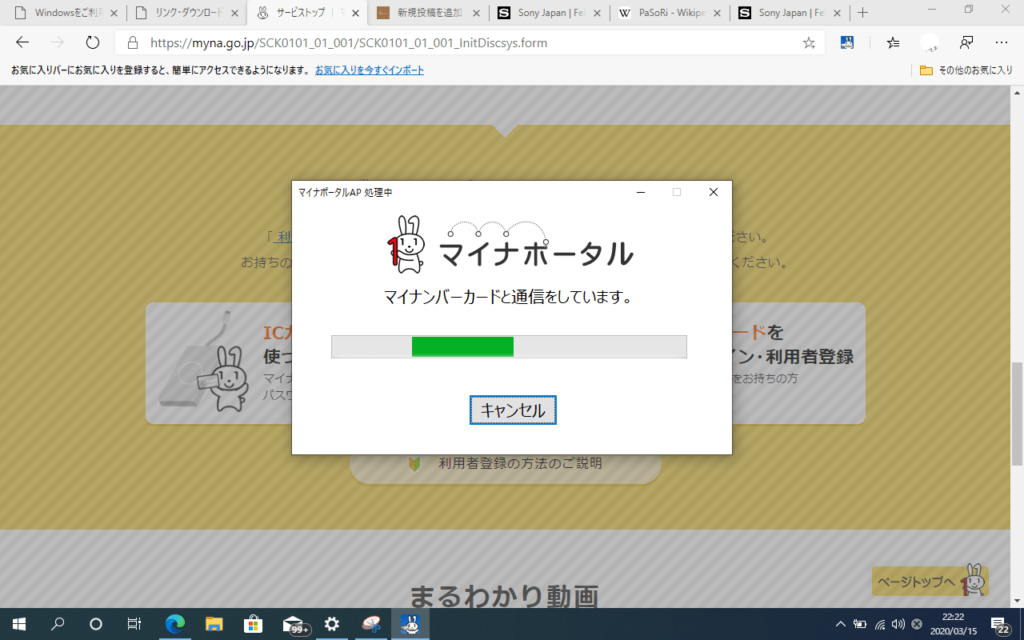This screenshot has width=1024, height=640.
Task: Open the taskbar clock showing 22:22
Action: [953, 624]
